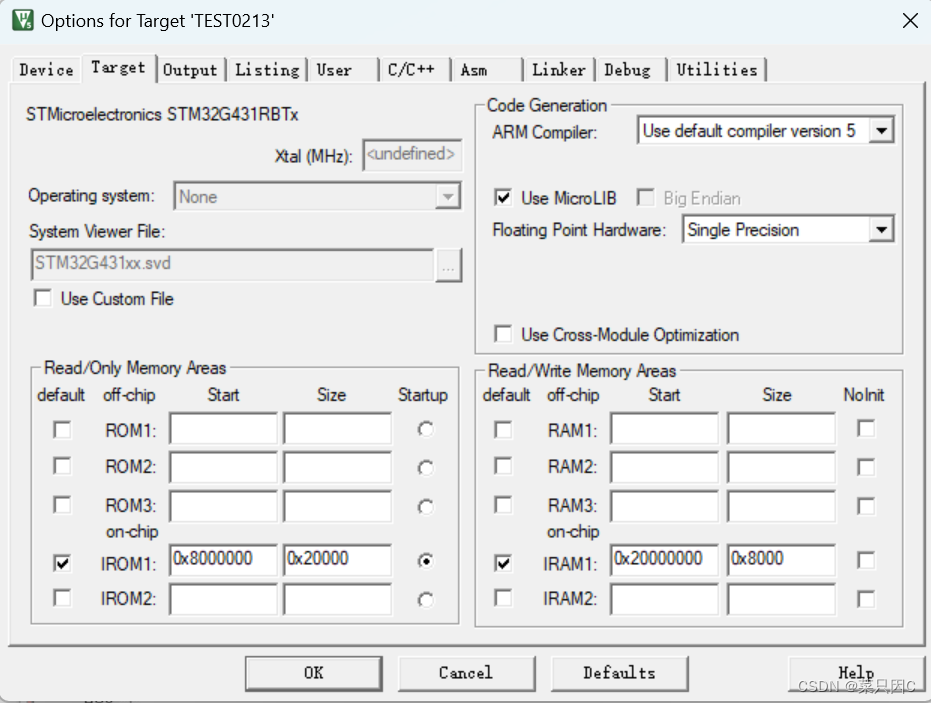Open the User tab
The height and width of the screenshot is (703, 931).
pyautogui.click(x=343, y=70)
